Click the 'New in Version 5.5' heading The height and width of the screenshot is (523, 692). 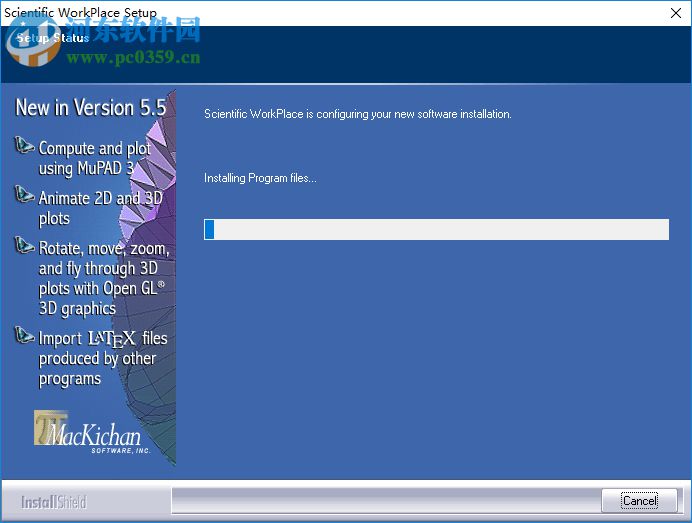click(91, 108)
